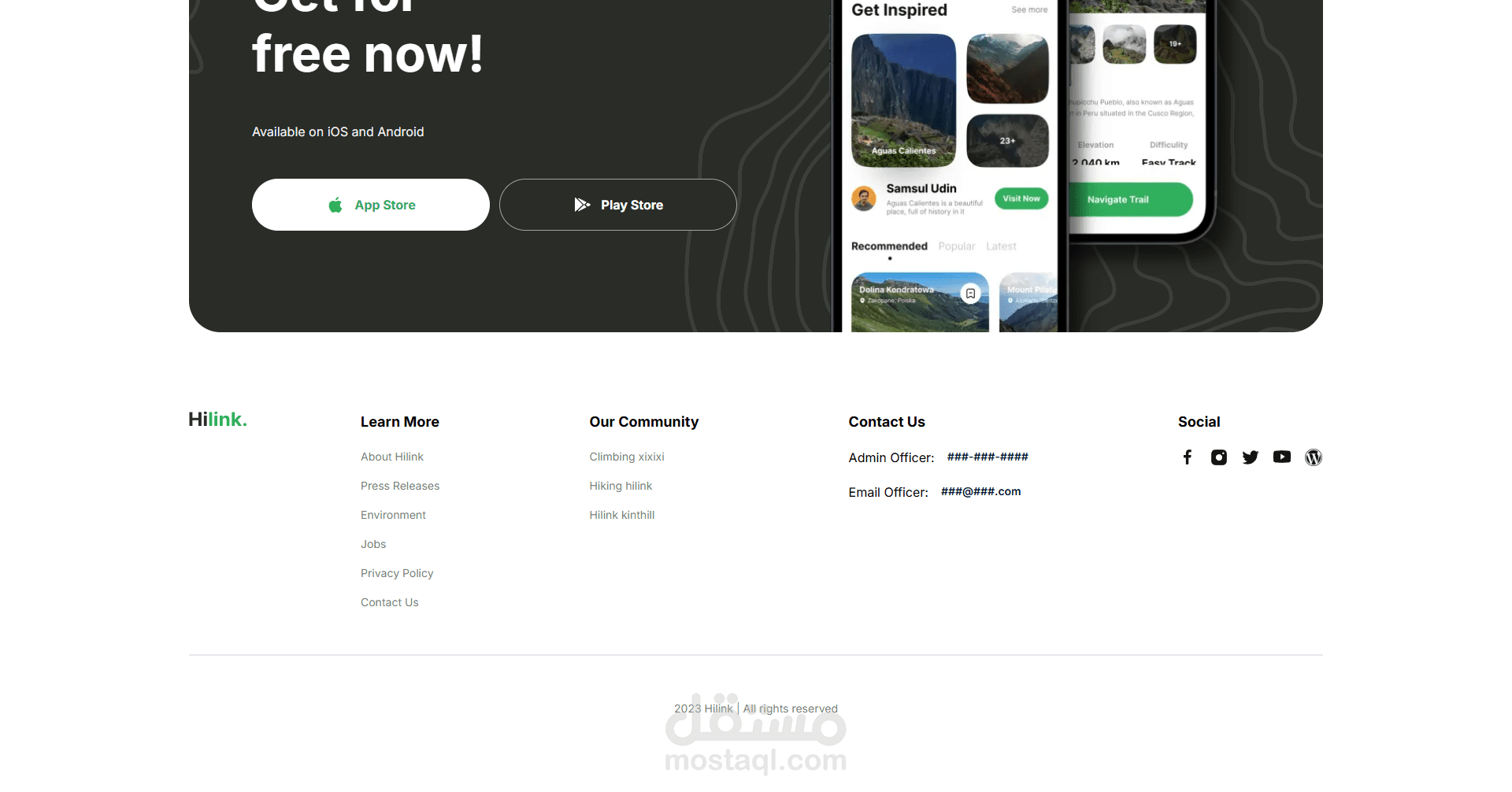This screenshot has height=792, width=1512.
Task: Click the 'free now!' headline
Action: coord(368,54)
